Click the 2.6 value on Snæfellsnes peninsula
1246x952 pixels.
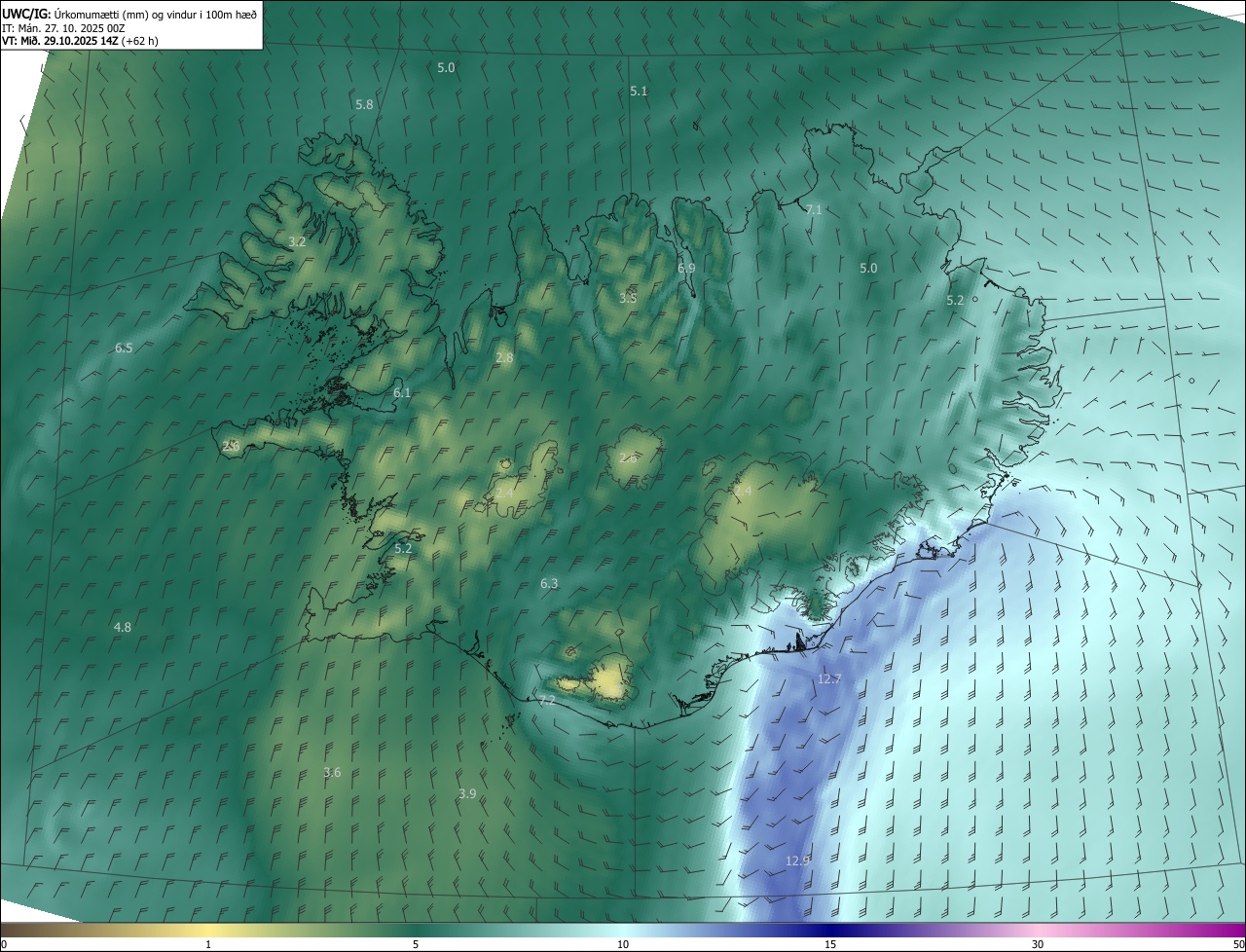pyautogui.click(x=231, y=445)
